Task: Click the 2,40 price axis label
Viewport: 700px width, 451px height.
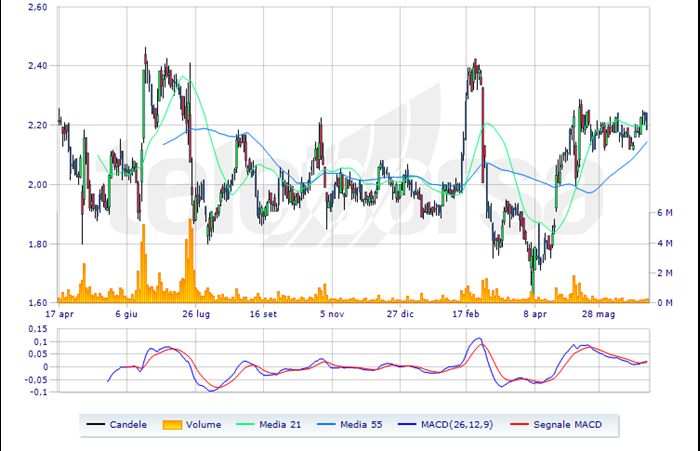Action: coord(38,66)
